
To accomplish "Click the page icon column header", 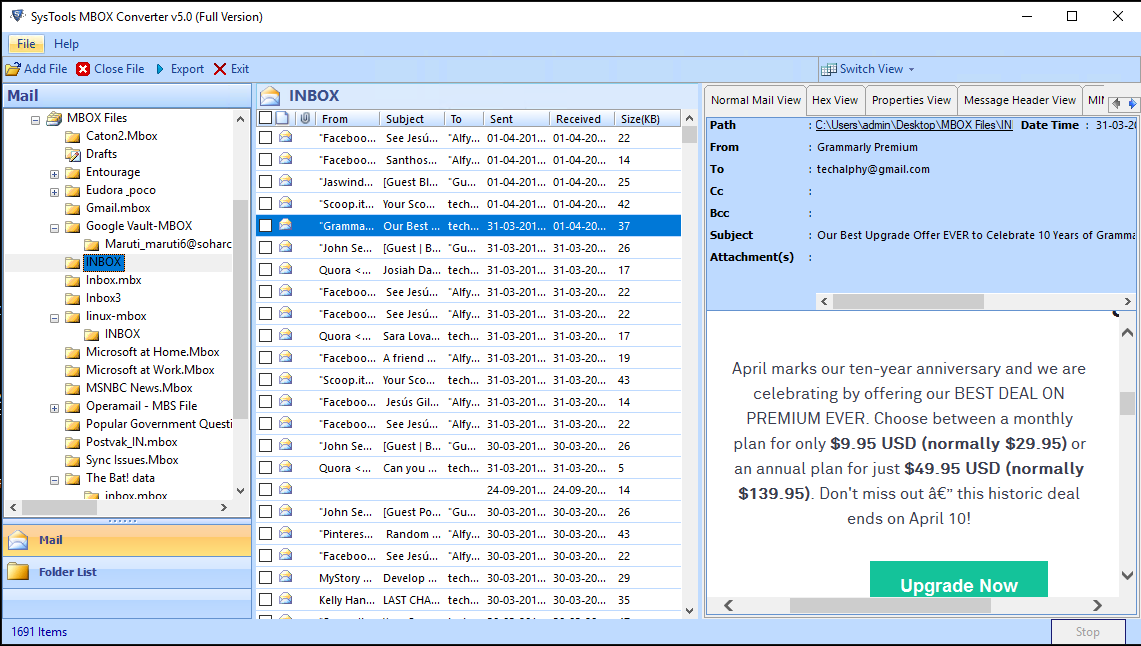I will click(282, 118).
